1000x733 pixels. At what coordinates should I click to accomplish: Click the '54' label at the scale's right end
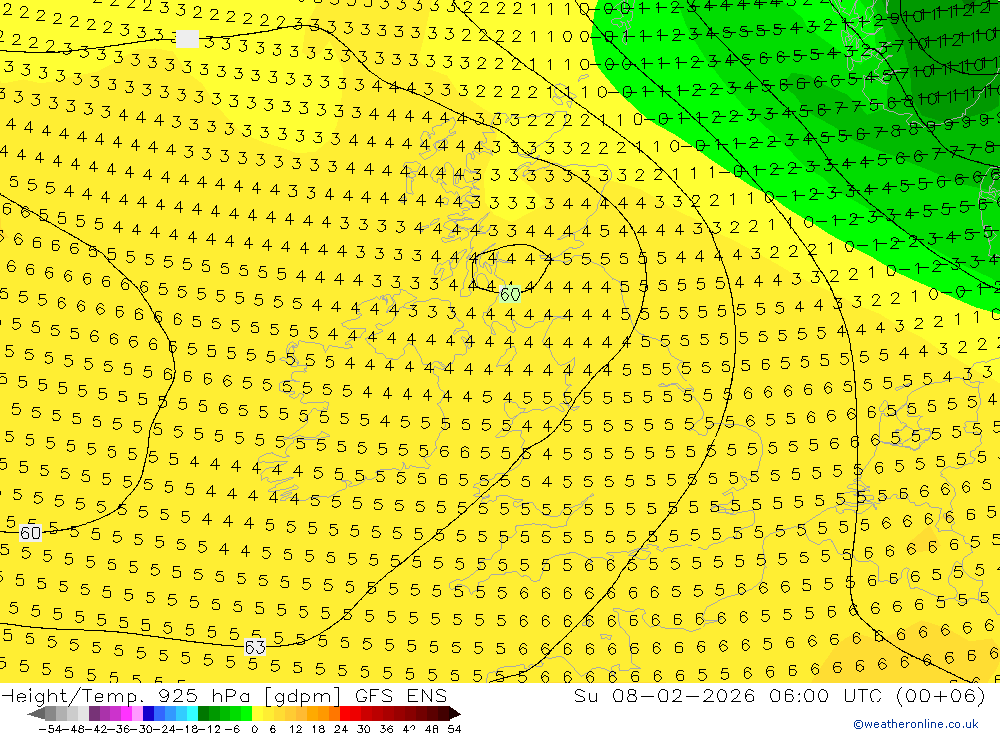point(454,729)
